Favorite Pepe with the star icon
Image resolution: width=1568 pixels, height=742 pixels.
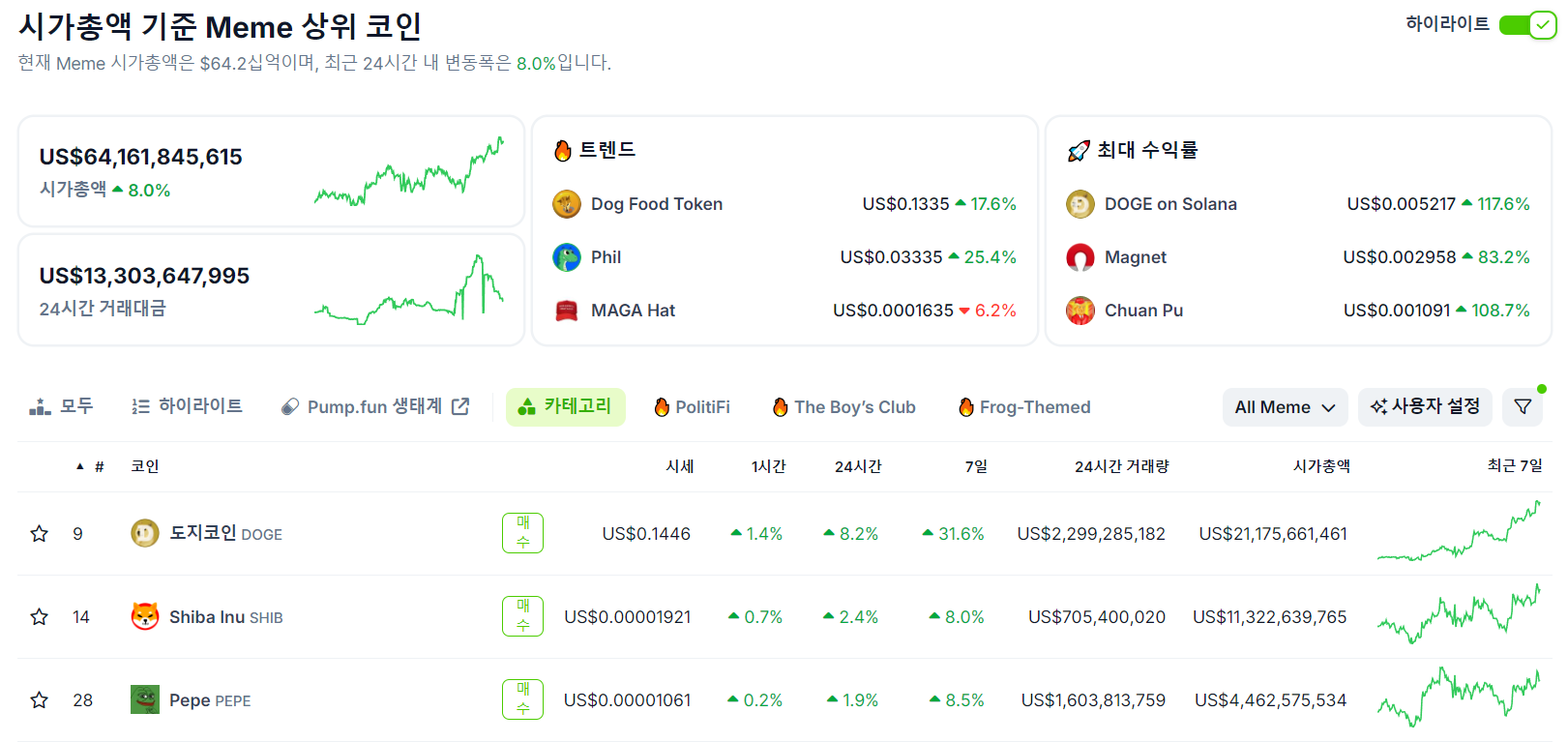pyautogui.click(x=40, y=700)
